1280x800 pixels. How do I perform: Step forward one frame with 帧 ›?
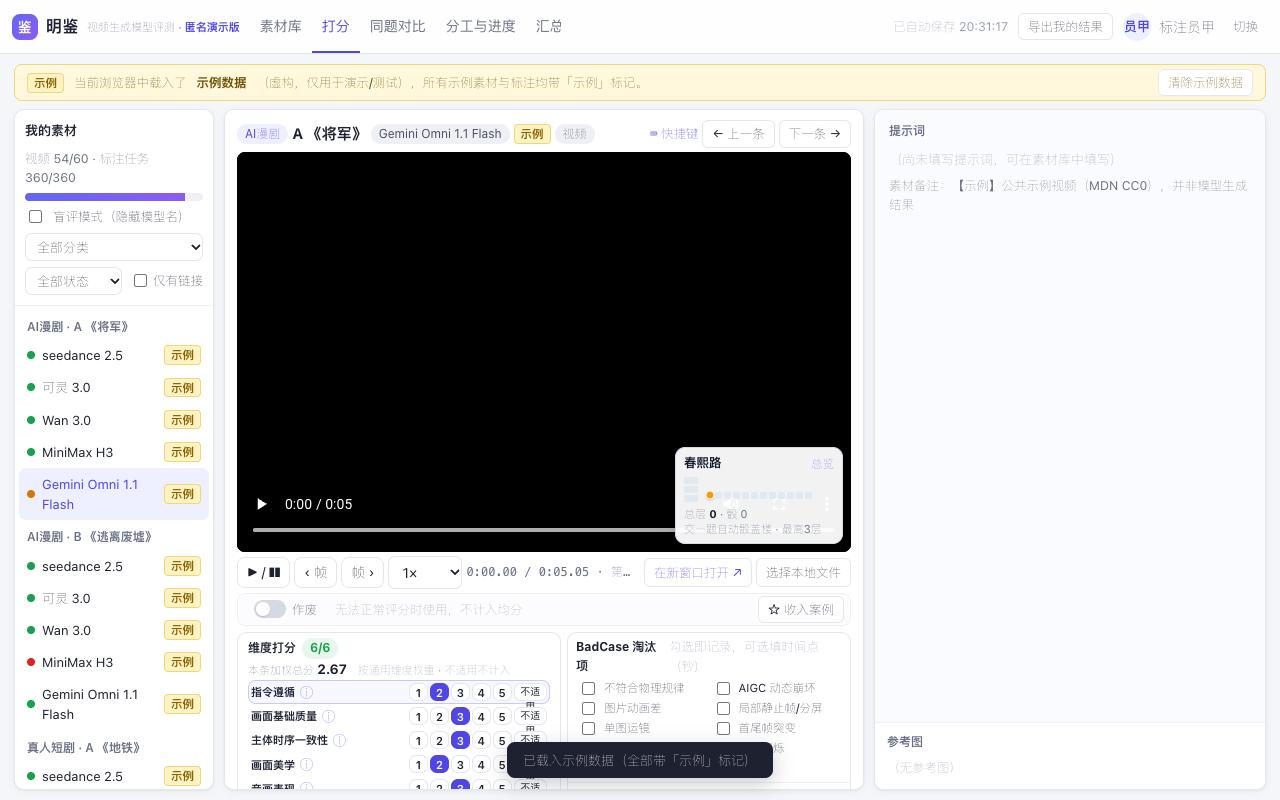(x=363, y=573)
